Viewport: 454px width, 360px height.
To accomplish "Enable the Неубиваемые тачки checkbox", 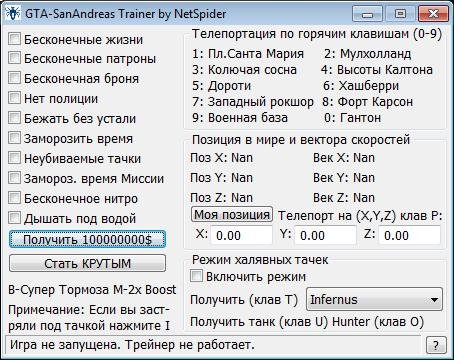I will (14, 158).
